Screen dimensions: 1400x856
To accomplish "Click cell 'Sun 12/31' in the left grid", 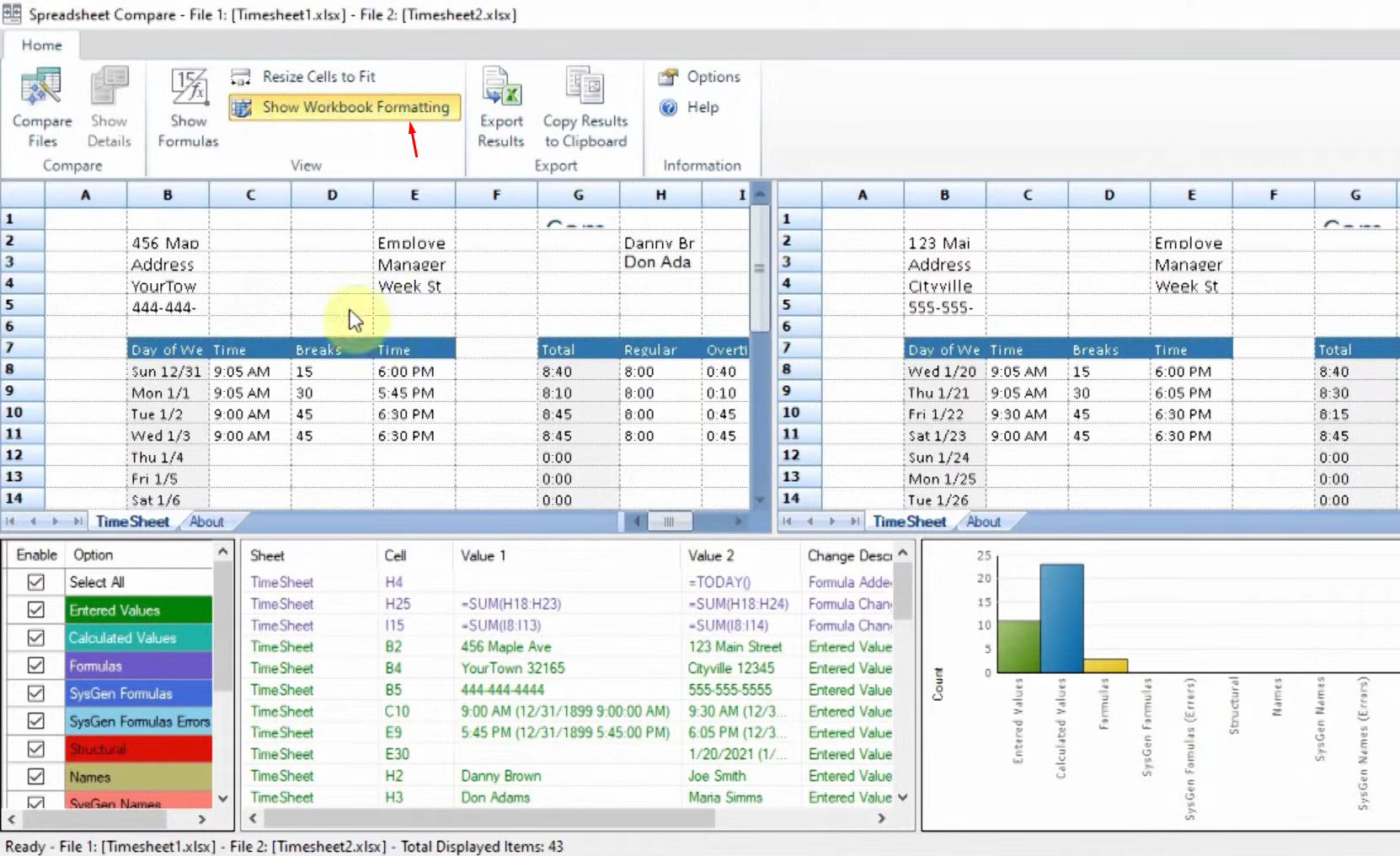I will point(168,372).
